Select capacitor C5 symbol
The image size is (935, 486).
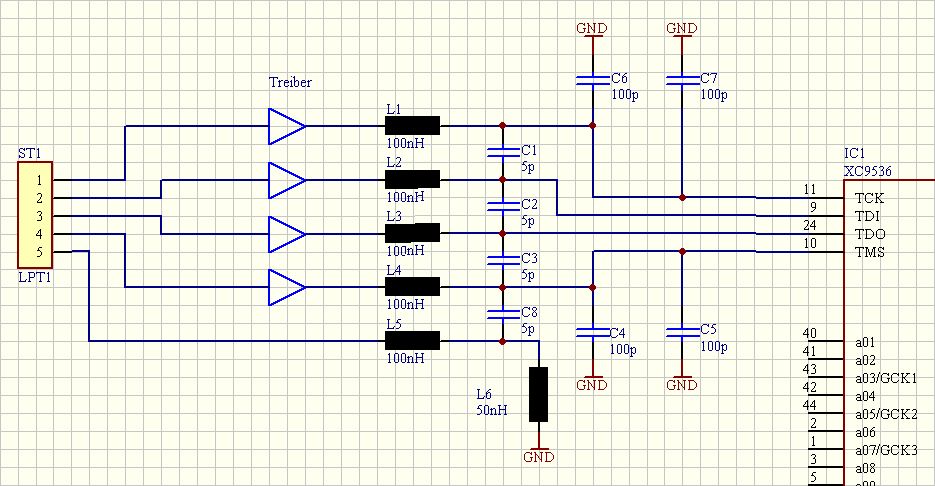(682, 332)
